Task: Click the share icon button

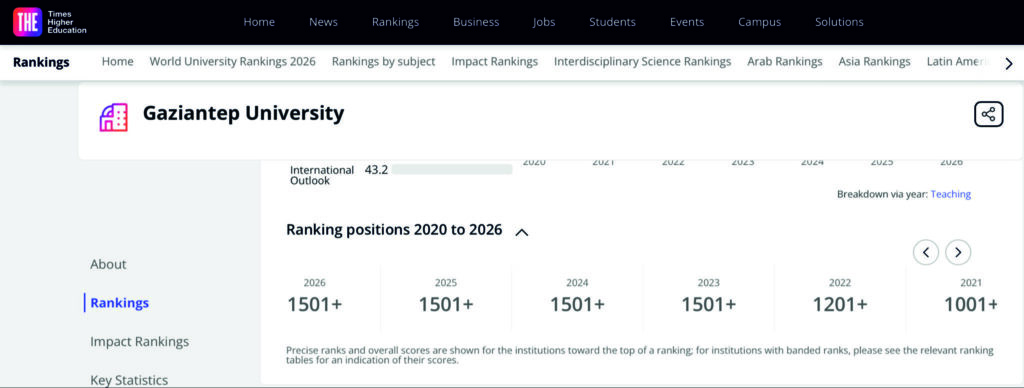Action: point(988,114)
